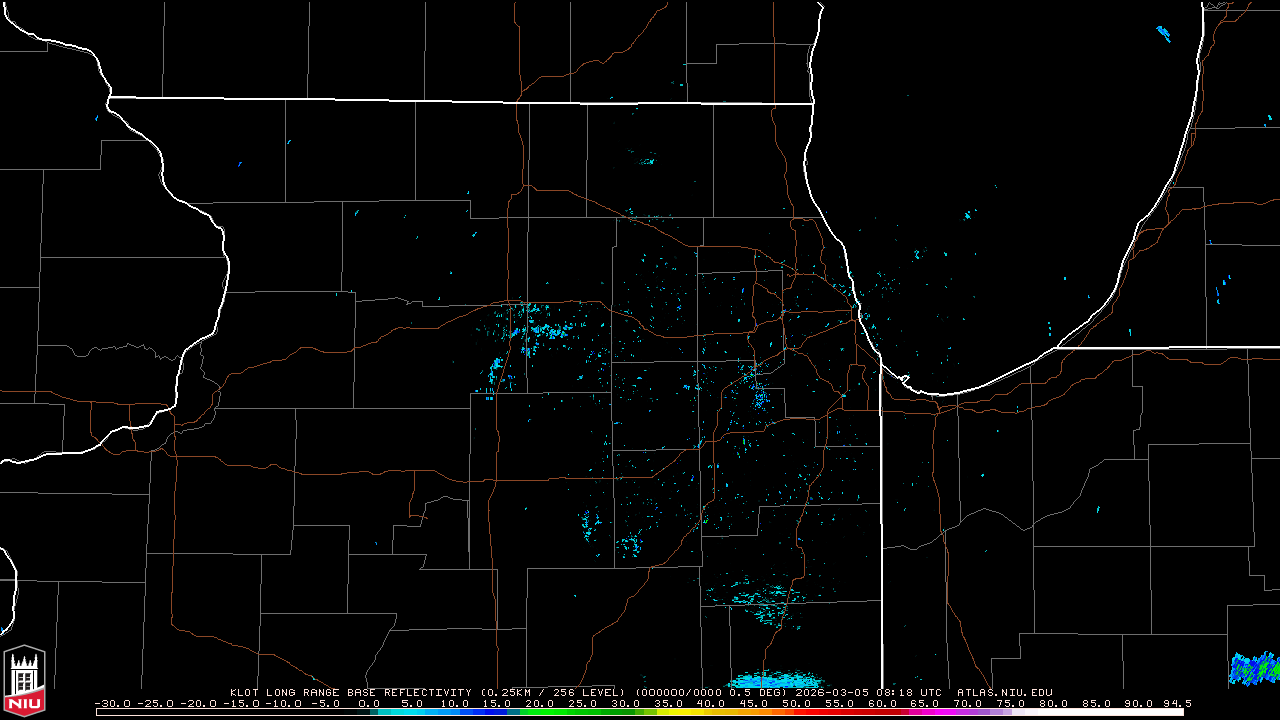Click the small cyan echo over upper-right lake area
Screen dimensions: 1280x720
coord(1163,34)
